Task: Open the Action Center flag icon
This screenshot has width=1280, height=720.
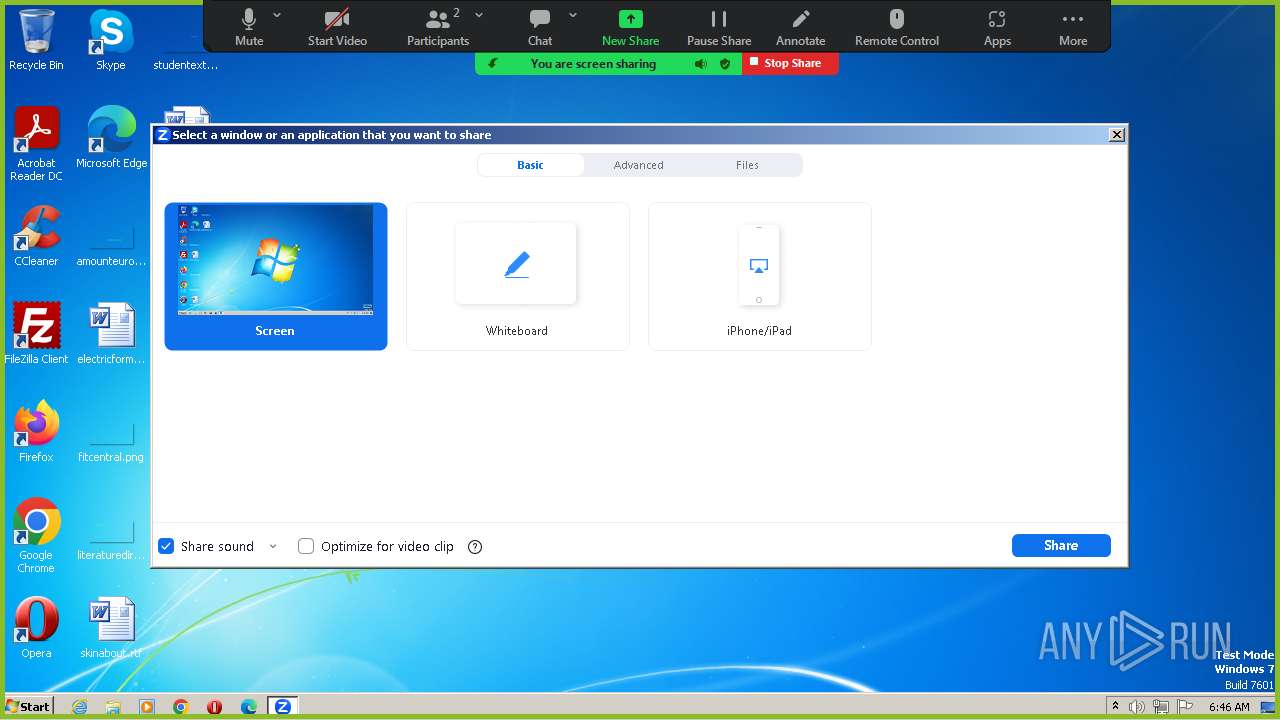Action: [x=1183, y=706]
